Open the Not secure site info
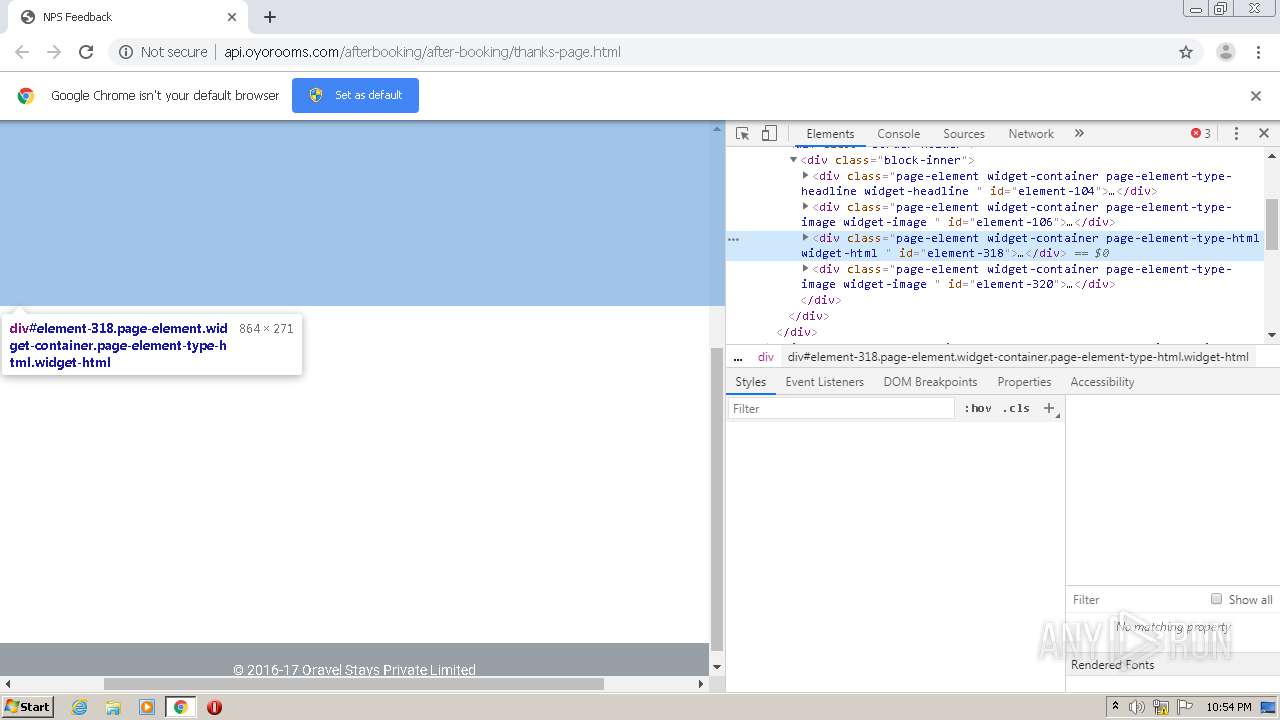The width and height of the screenshot is (1280, 720). 163,52
